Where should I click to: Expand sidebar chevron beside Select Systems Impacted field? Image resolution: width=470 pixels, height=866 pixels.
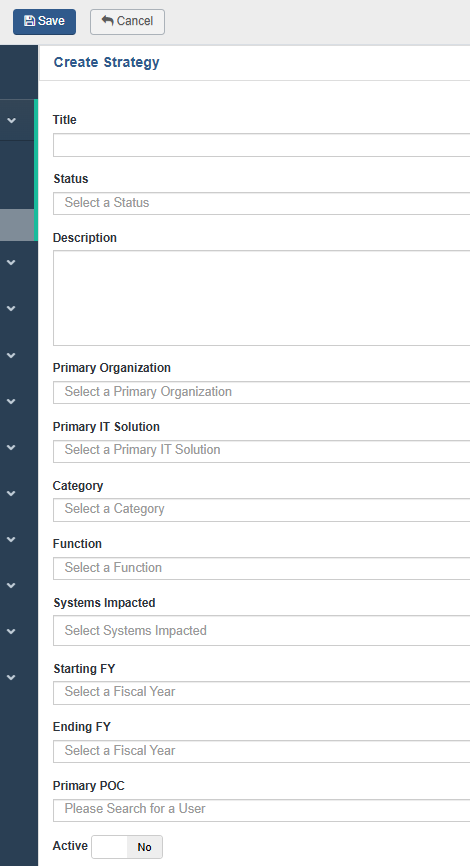point(12,631)
